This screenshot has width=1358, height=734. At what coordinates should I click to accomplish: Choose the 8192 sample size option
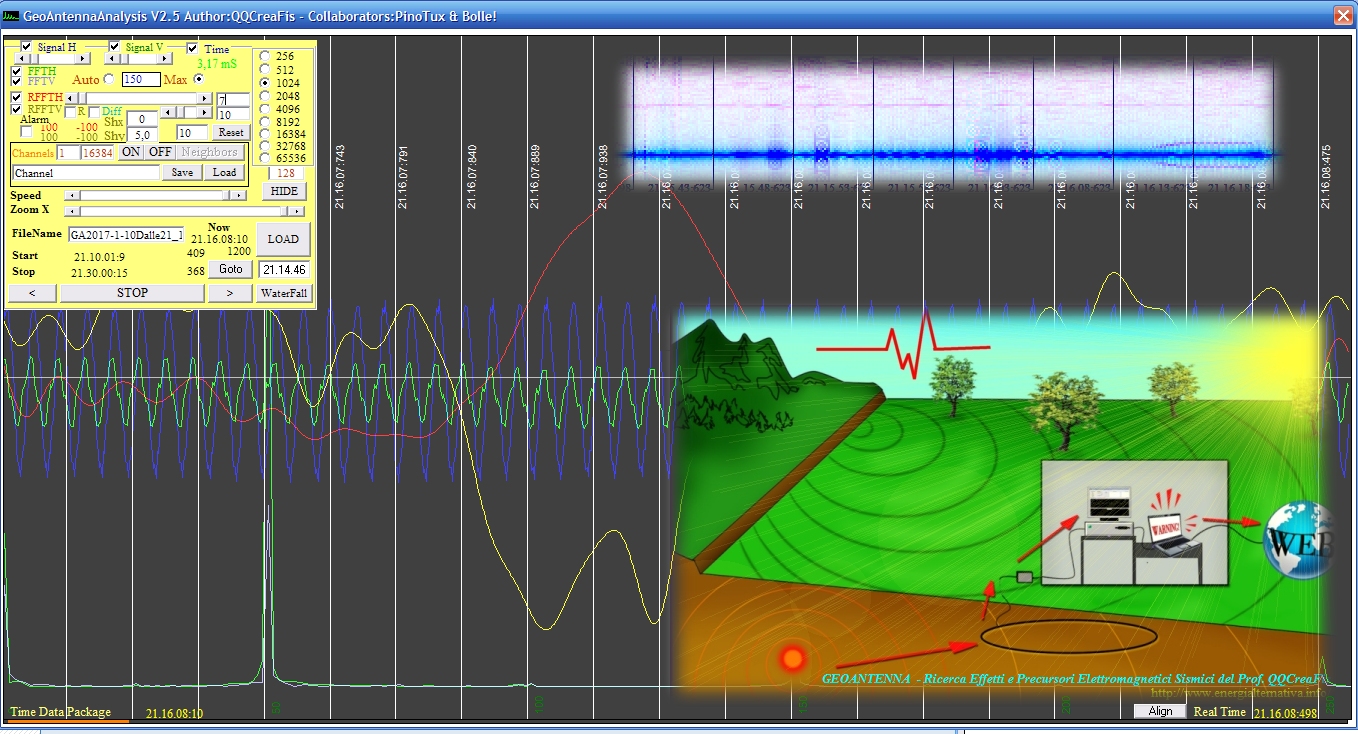(265, 122)
